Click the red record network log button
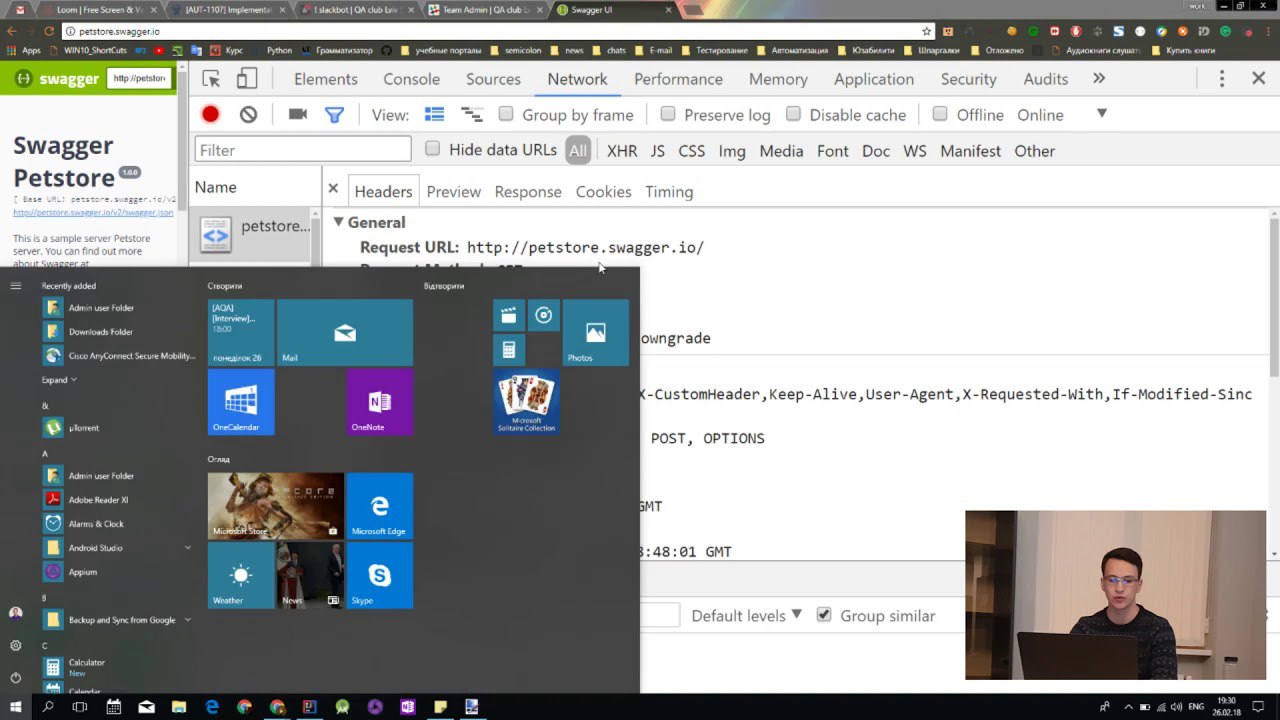 210,114
